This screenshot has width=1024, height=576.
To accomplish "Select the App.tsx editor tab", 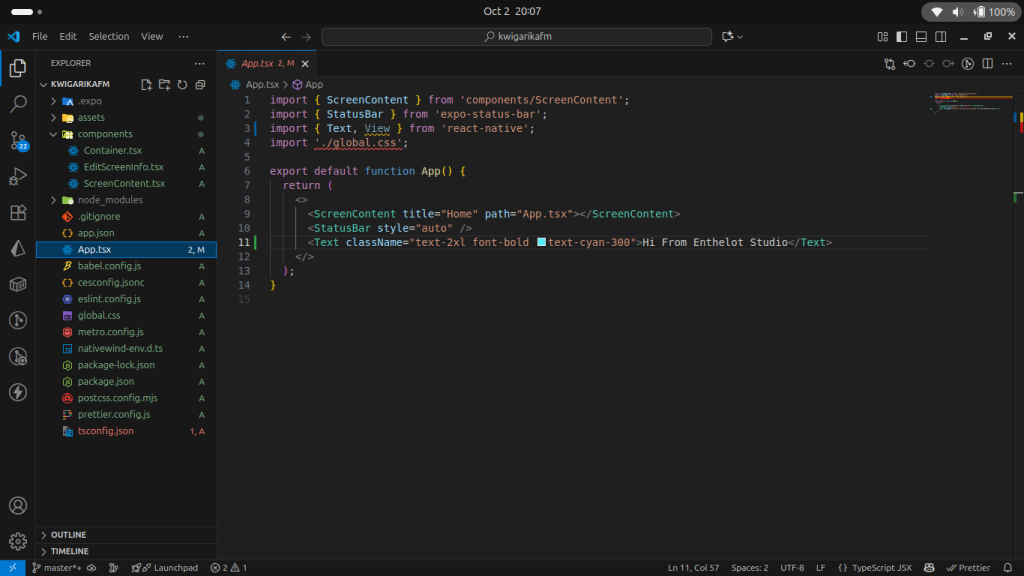I will click(x=259, y=63).
